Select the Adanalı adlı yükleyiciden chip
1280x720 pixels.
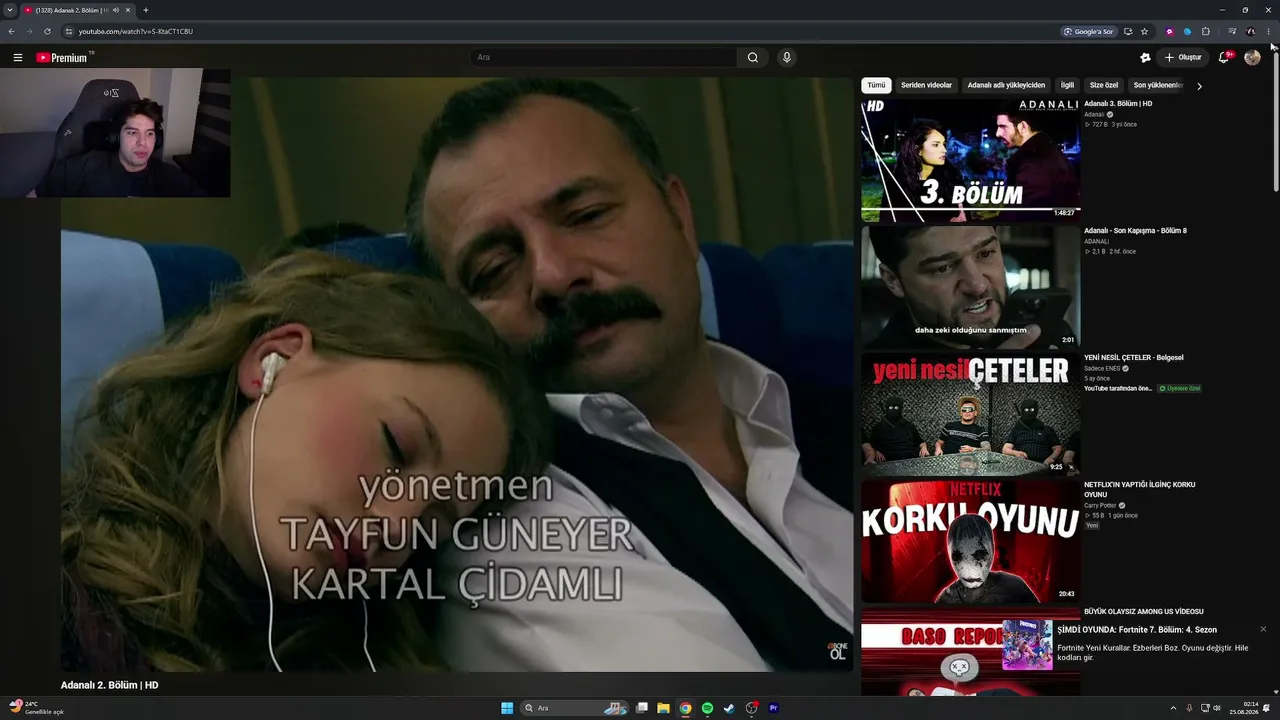pos(1006,85)
